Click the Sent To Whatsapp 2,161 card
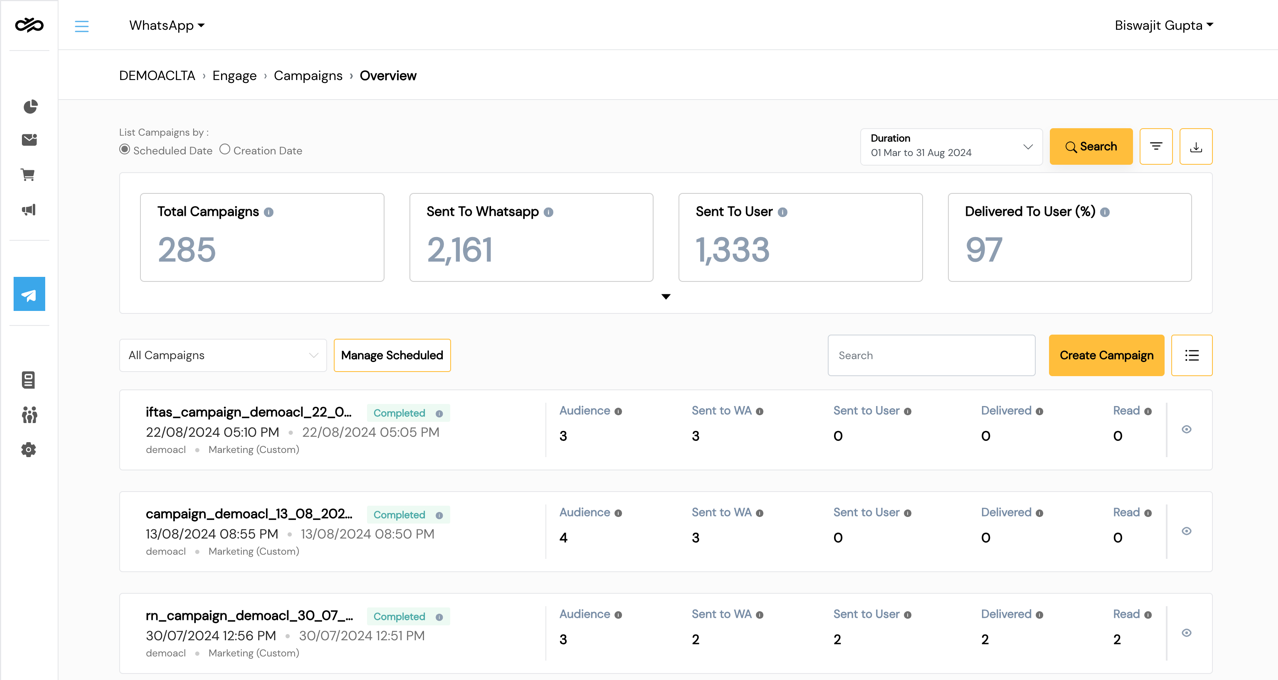The image size is (1278, 680). click(531, 237)
